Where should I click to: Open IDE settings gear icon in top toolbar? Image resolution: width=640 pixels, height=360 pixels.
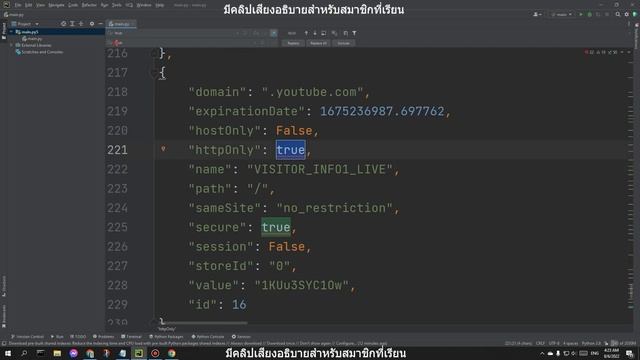(627, 14)
